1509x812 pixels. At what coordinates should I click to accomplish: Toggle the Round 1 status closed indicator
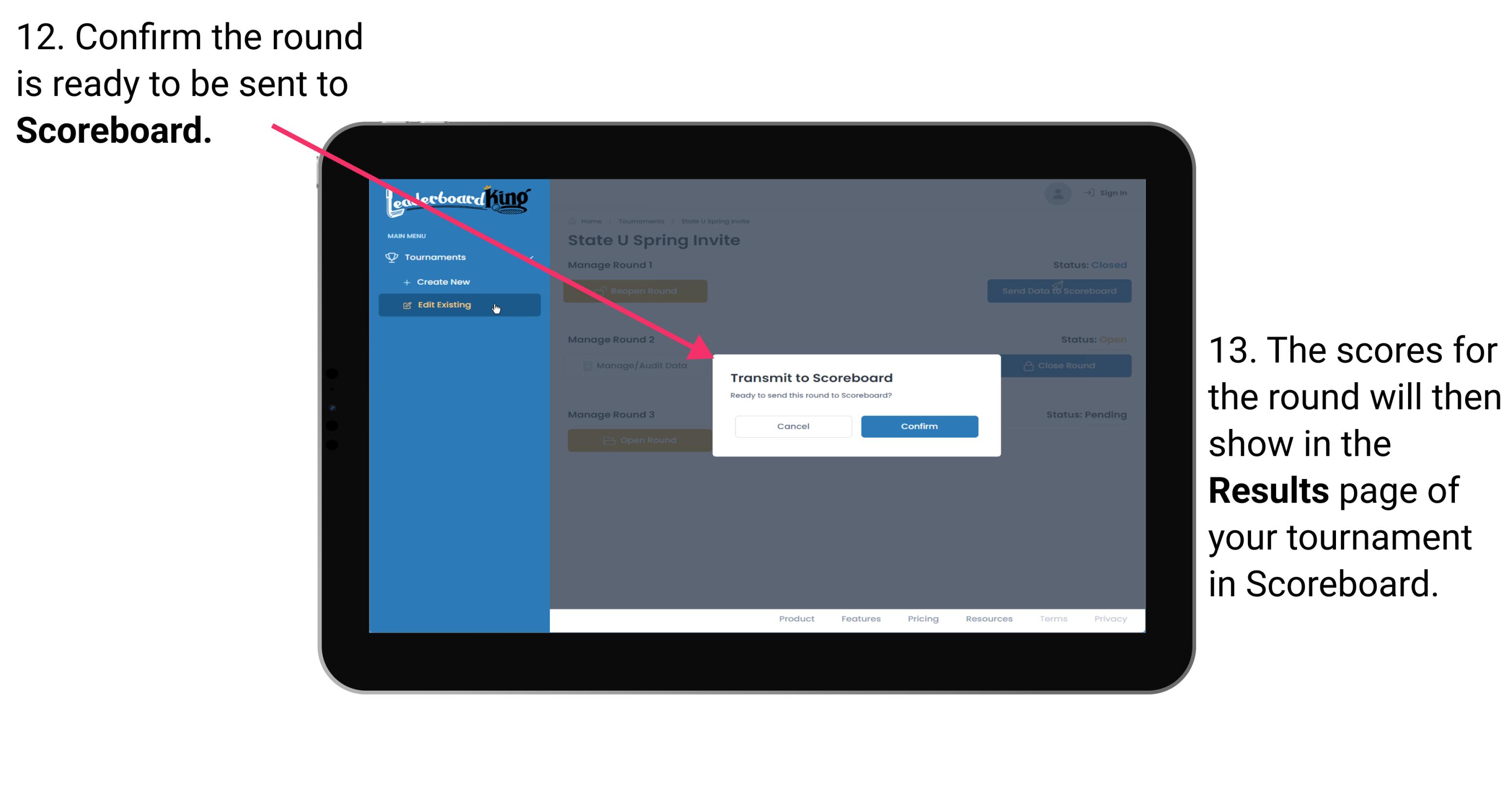click(x=1109, y=264)
